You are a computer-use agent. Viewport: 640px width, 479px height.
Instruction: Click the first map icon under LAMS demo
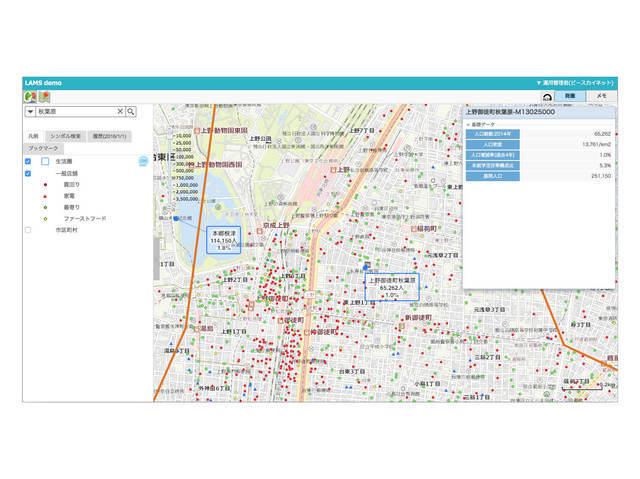pos(30,97)
